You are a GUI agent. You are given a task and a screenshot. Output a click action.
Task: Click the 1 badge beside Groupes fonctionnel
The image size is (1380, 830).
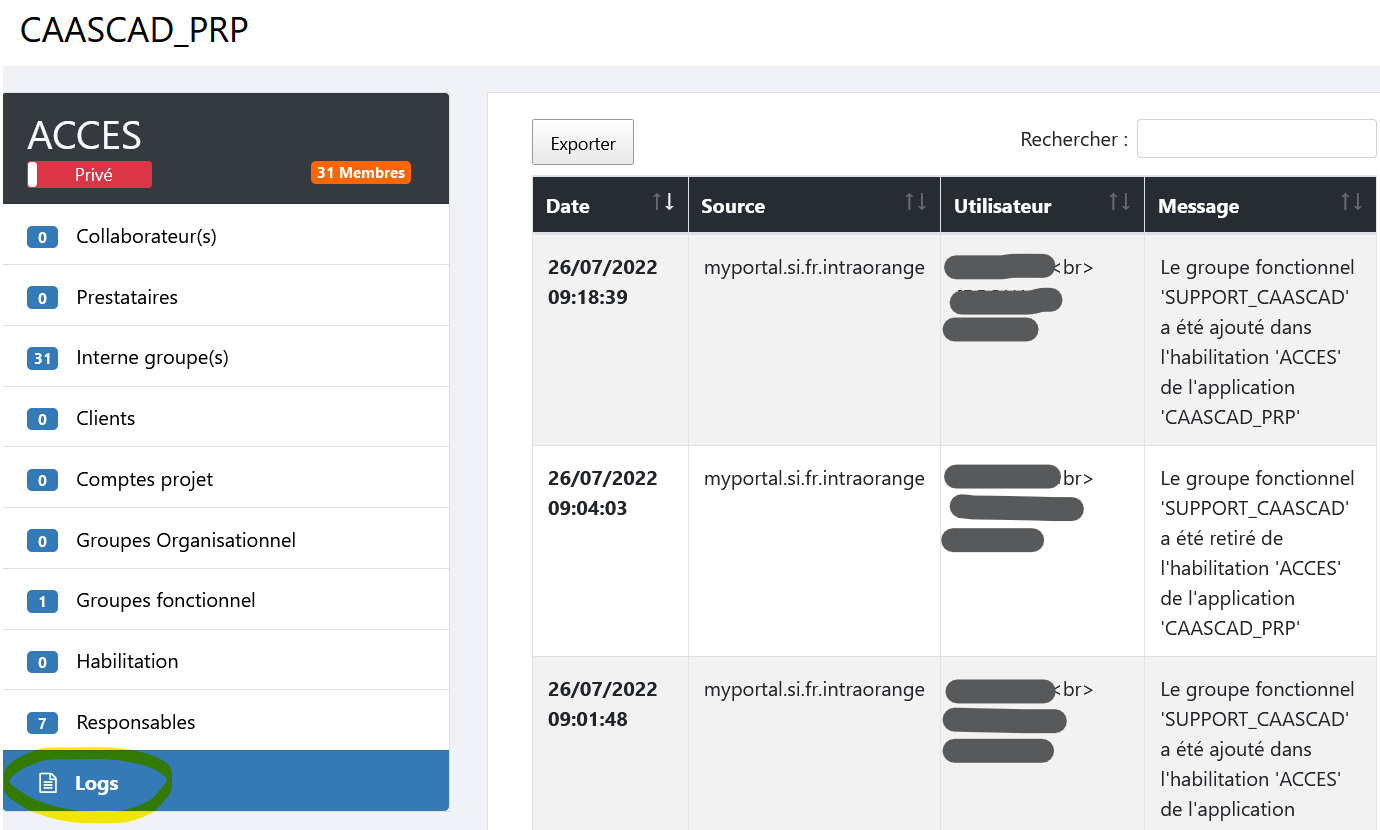tap(42, 601)
